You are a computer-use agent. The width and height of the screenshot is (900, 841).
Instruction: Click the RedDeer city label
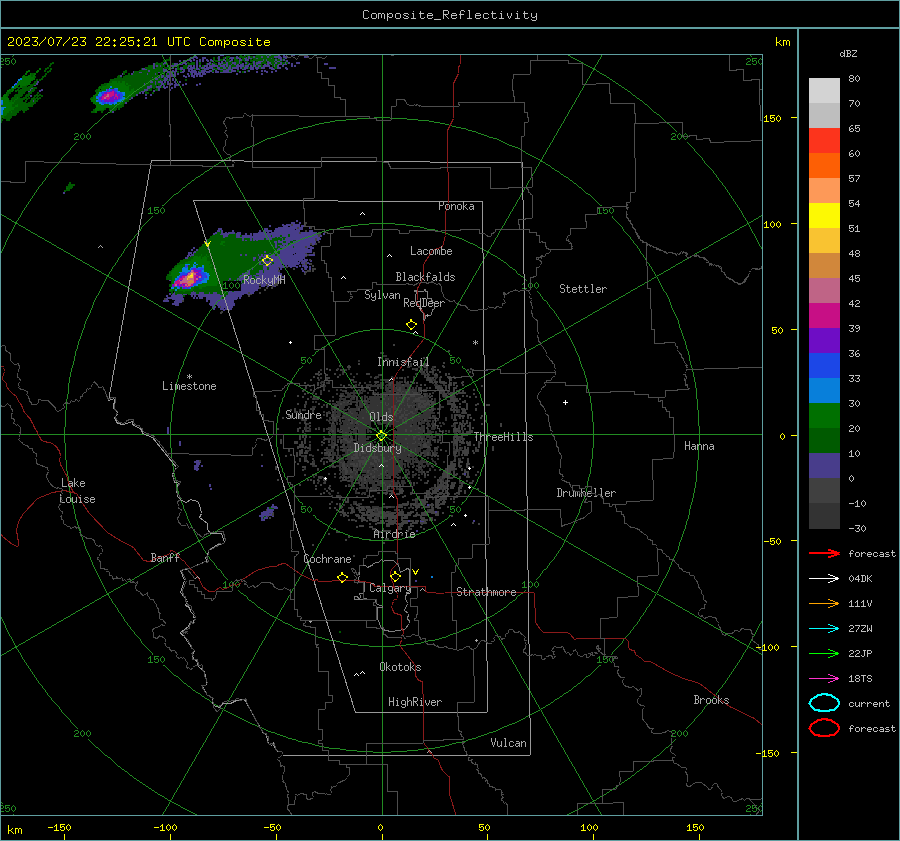(x=424, y=303)
